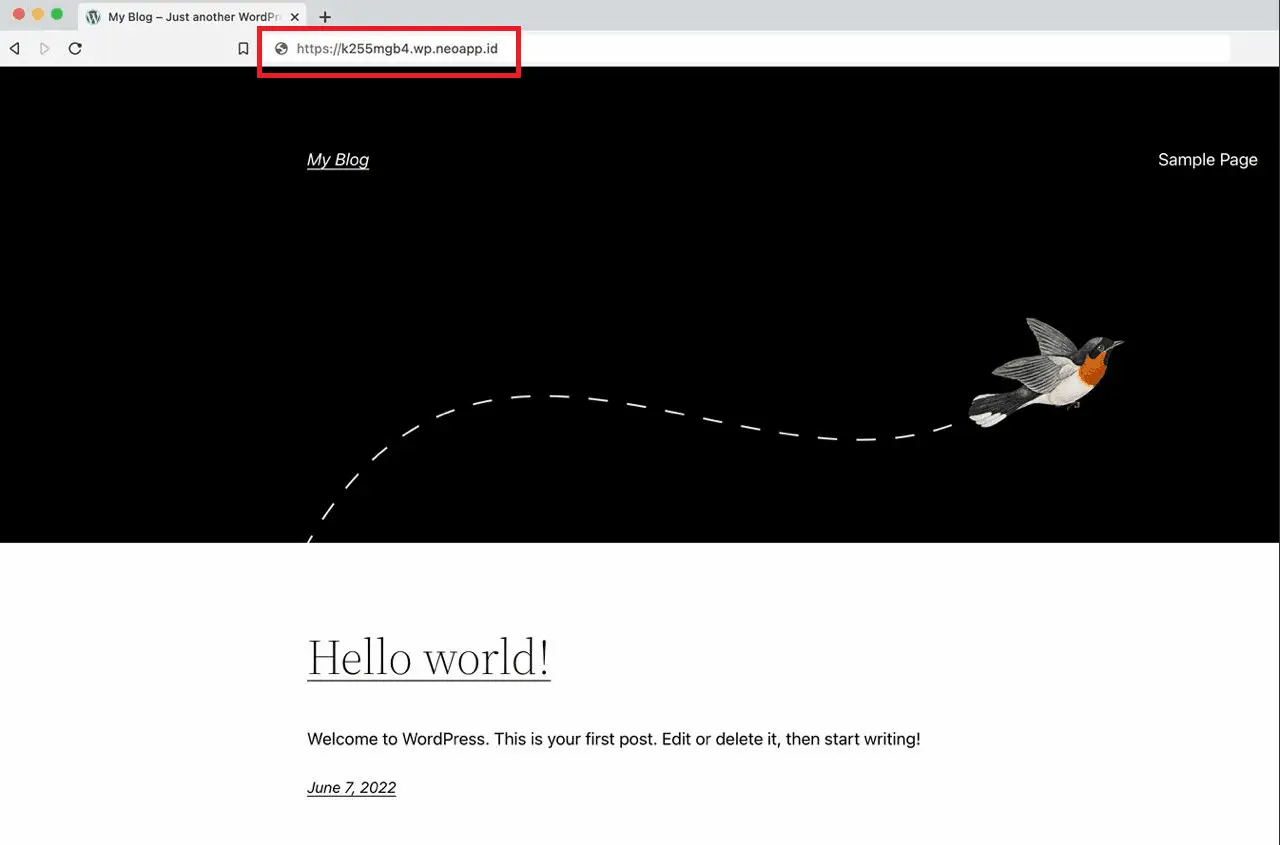Viewport: 1280px width, 845px height.
Task: Open the My Blog site title link
Action: point(338,160)
